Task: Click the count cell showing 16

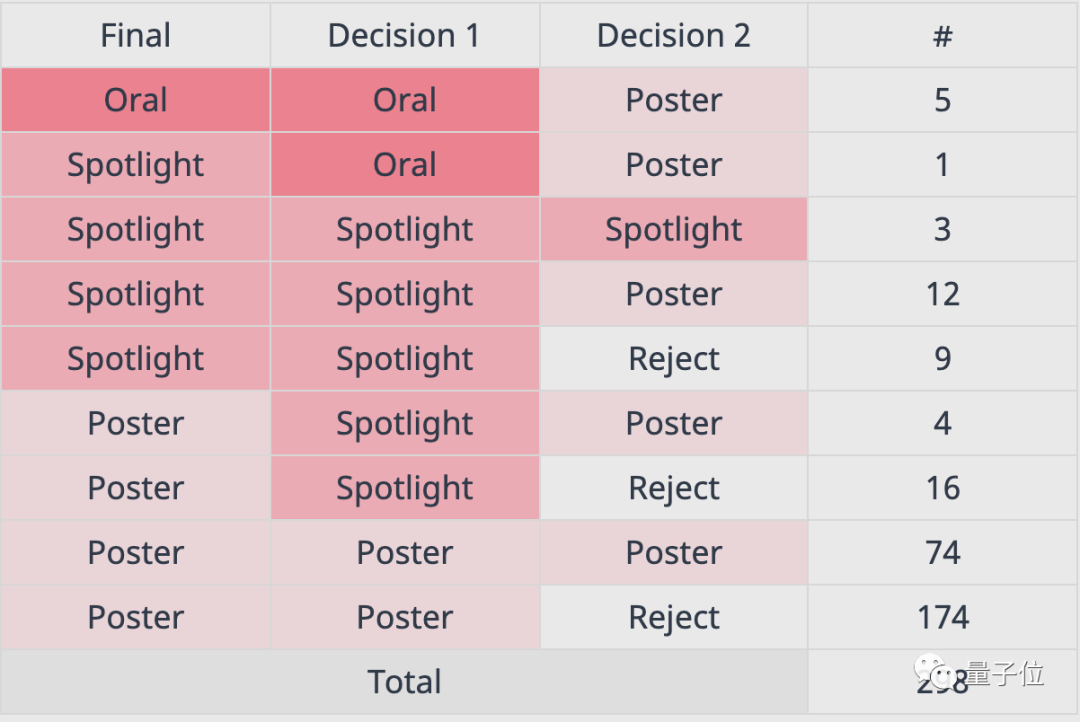Action: tap(942, 488)
